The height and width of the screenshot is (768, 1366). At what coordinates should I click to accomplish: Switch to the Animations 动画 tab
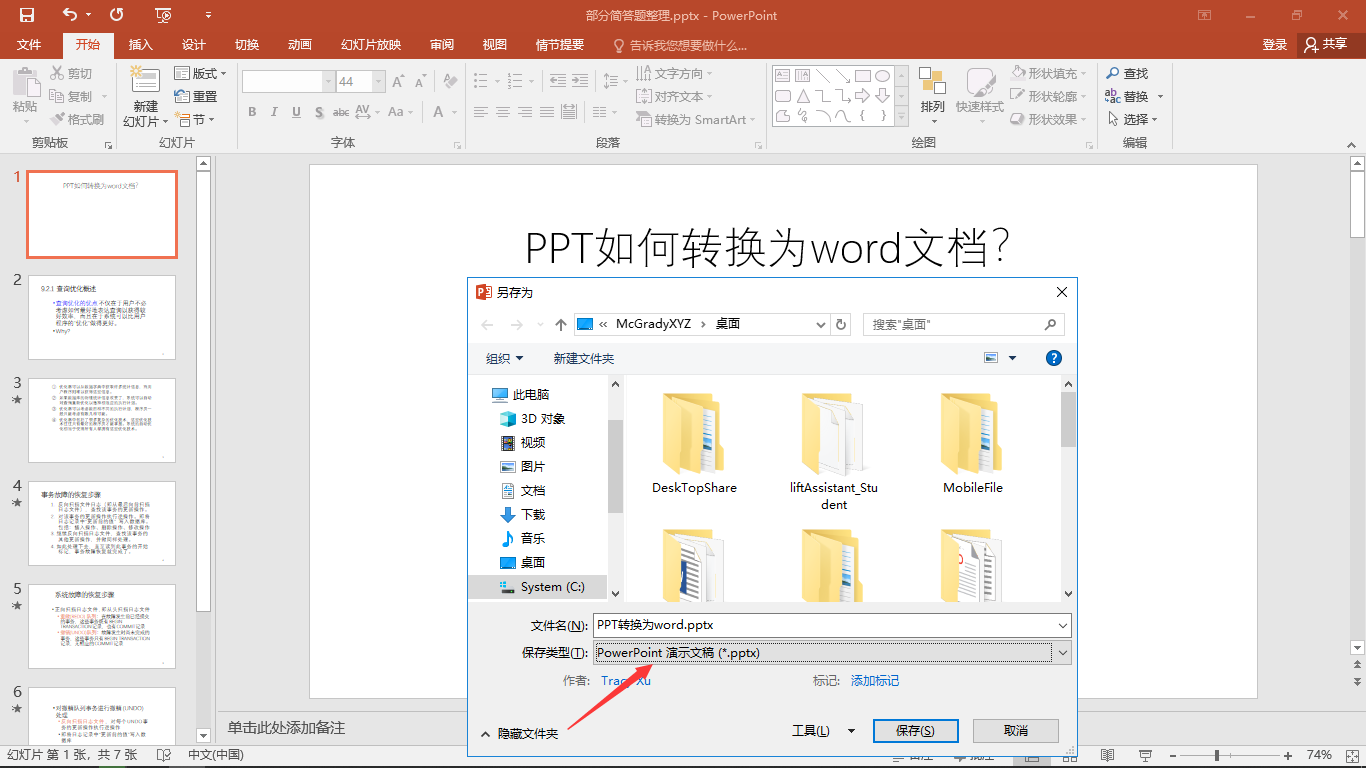tap(300, 45)
